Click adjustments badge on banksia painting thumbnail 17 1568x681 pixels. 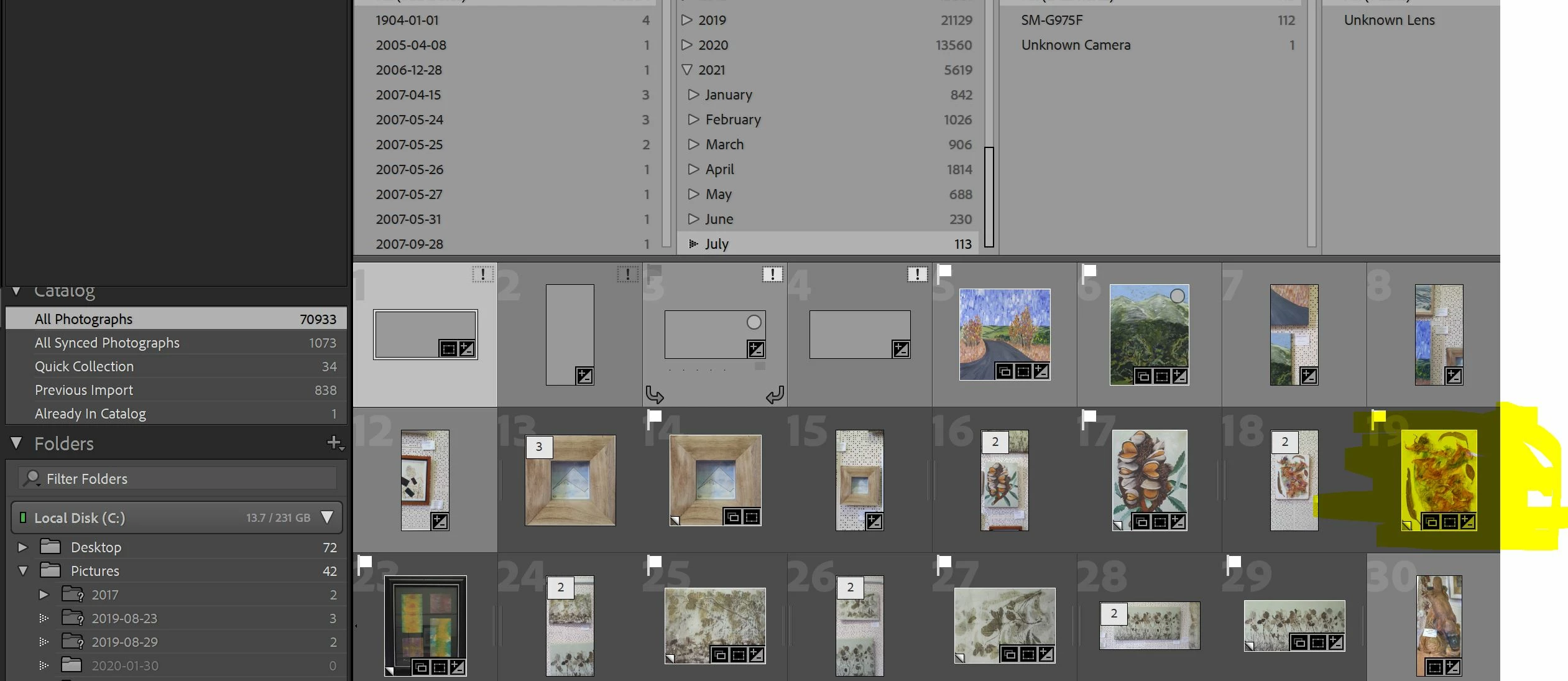point(1178,522)
